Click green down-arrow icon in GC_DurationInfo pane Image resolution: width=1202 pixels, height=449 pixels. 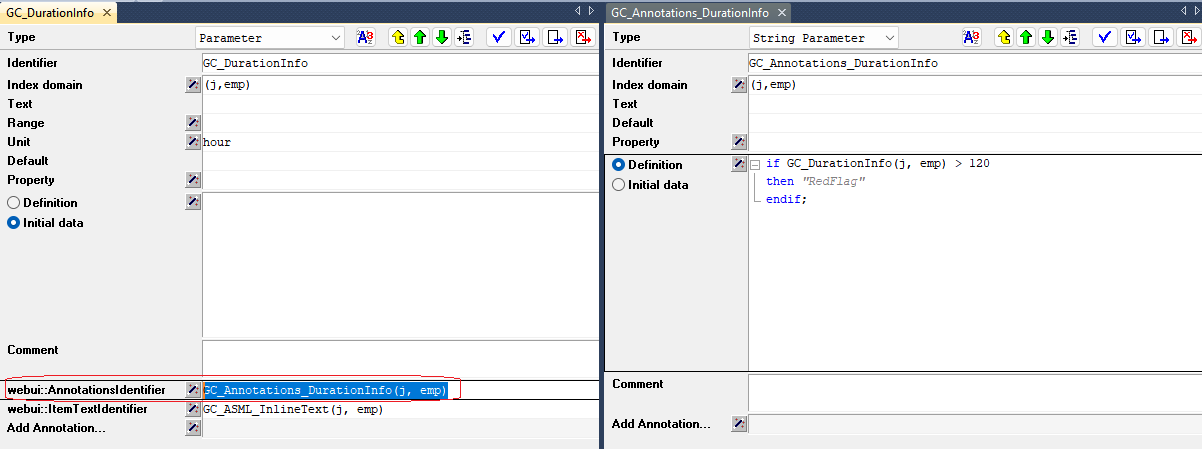pos(441,38)
